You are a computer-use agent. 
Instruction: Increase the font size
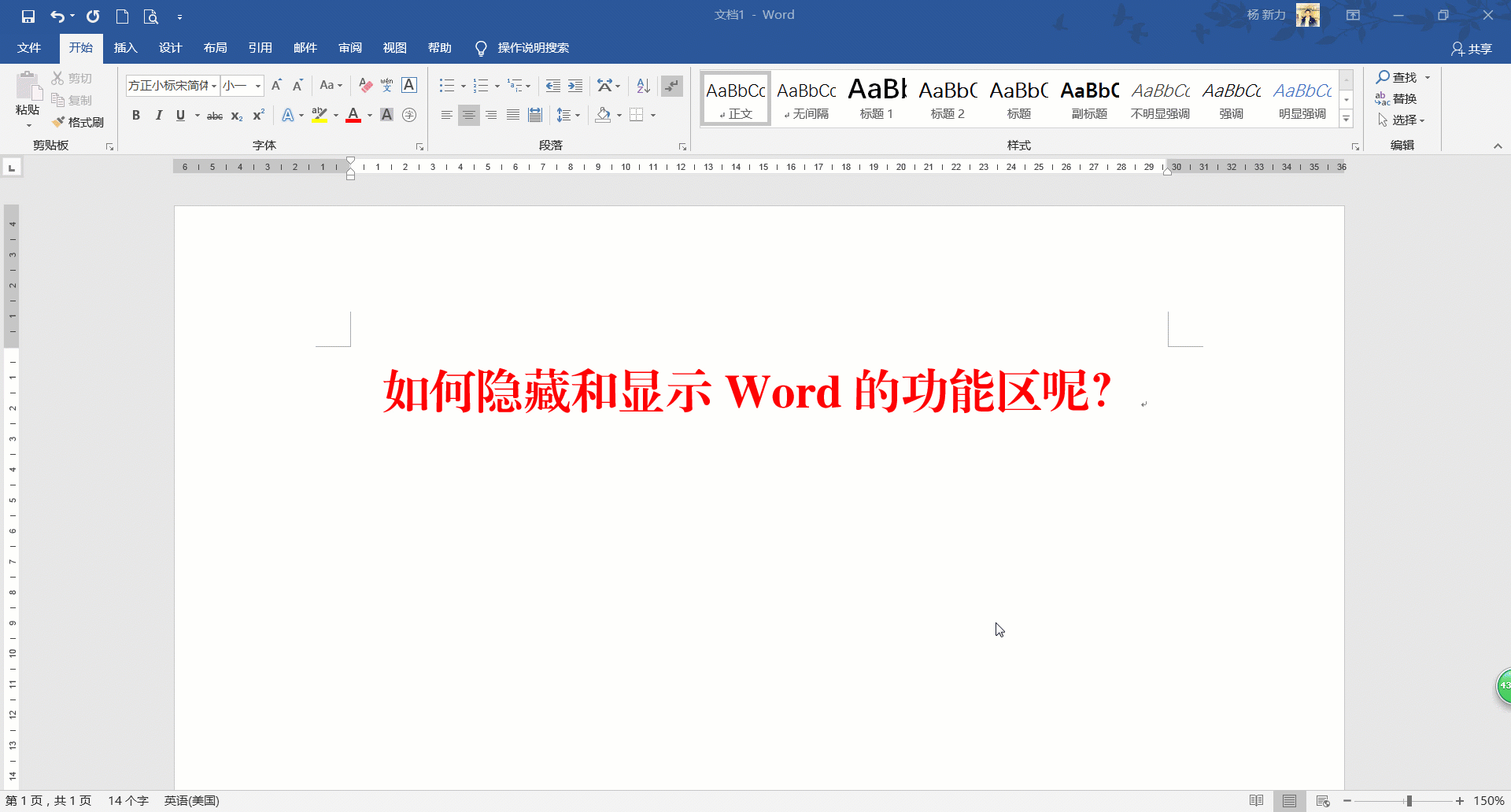tap(276, 85)
